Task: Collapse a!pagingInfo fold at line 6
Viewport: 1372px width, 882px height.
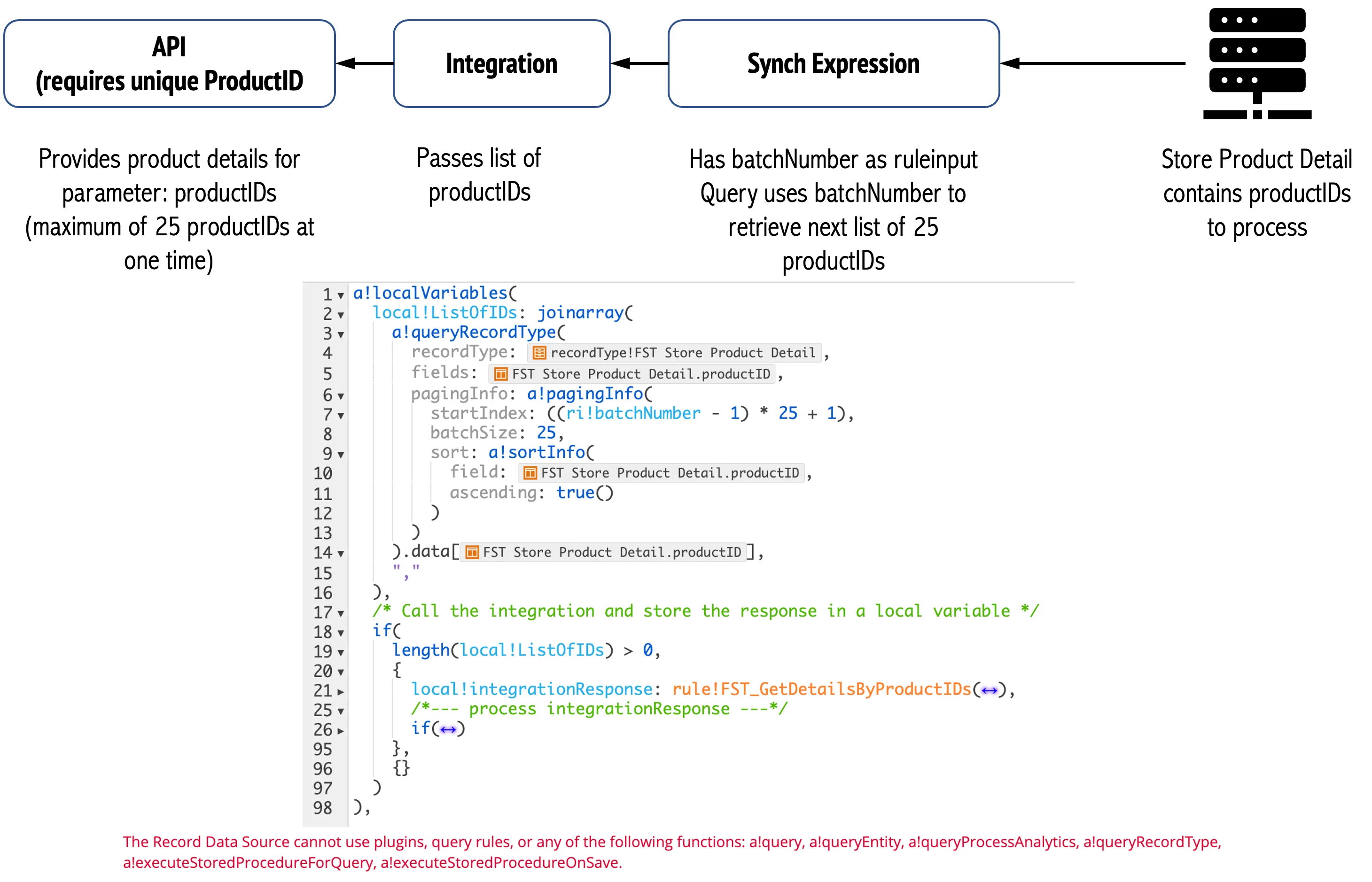Action: pos(340,396)
